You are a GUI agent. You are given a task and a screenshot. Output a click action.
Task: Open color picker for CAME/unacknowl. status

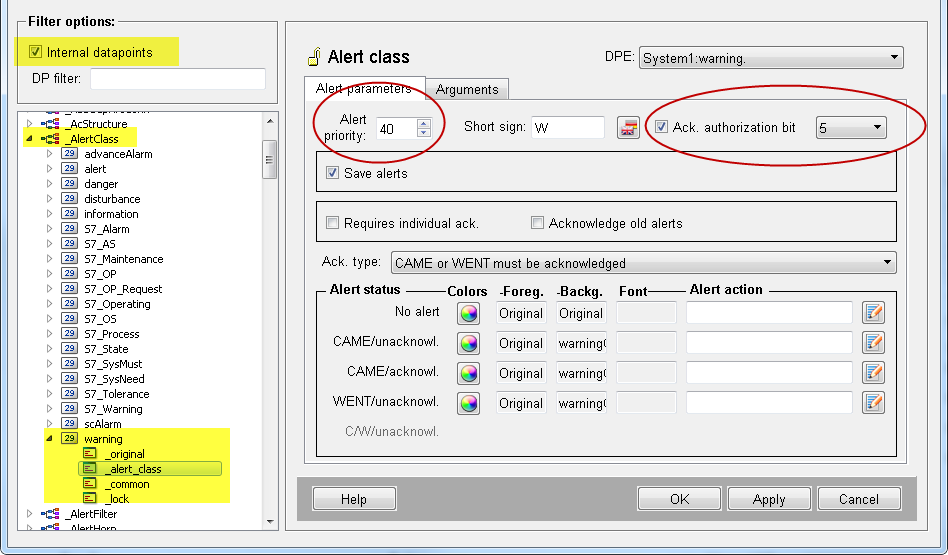tap(468, 343)
